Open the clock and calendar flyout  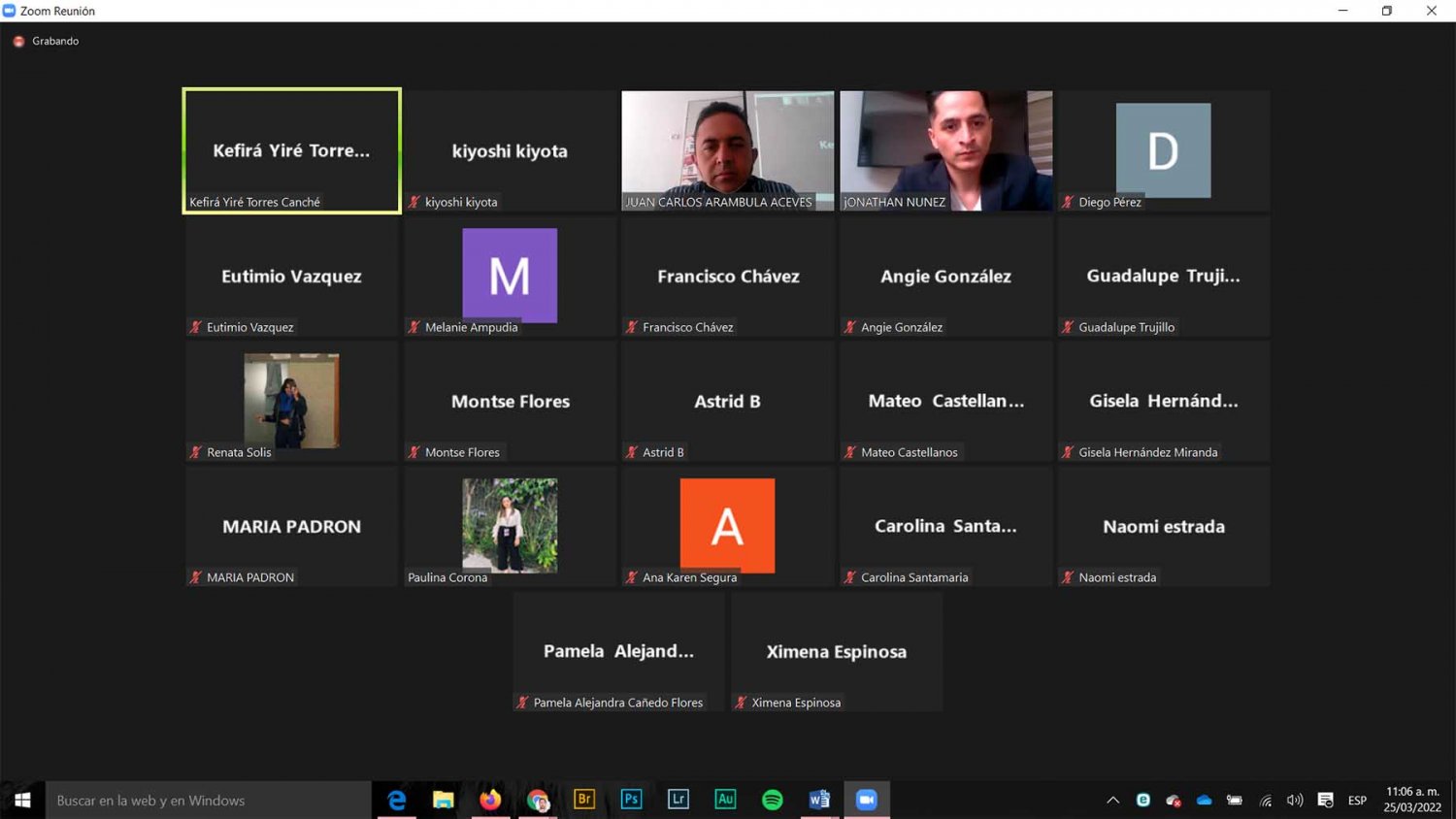click(1412, 800)
